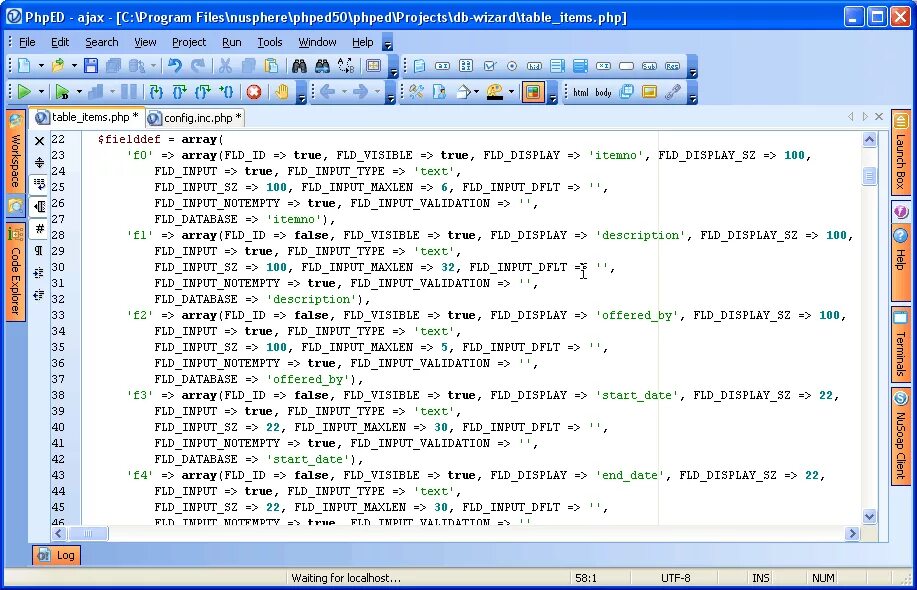The width and height of the screenshot is (917, 590).
Task: Click the Run to Cursor braces icon
Action: pyautogui.click(x=226, y=92)
